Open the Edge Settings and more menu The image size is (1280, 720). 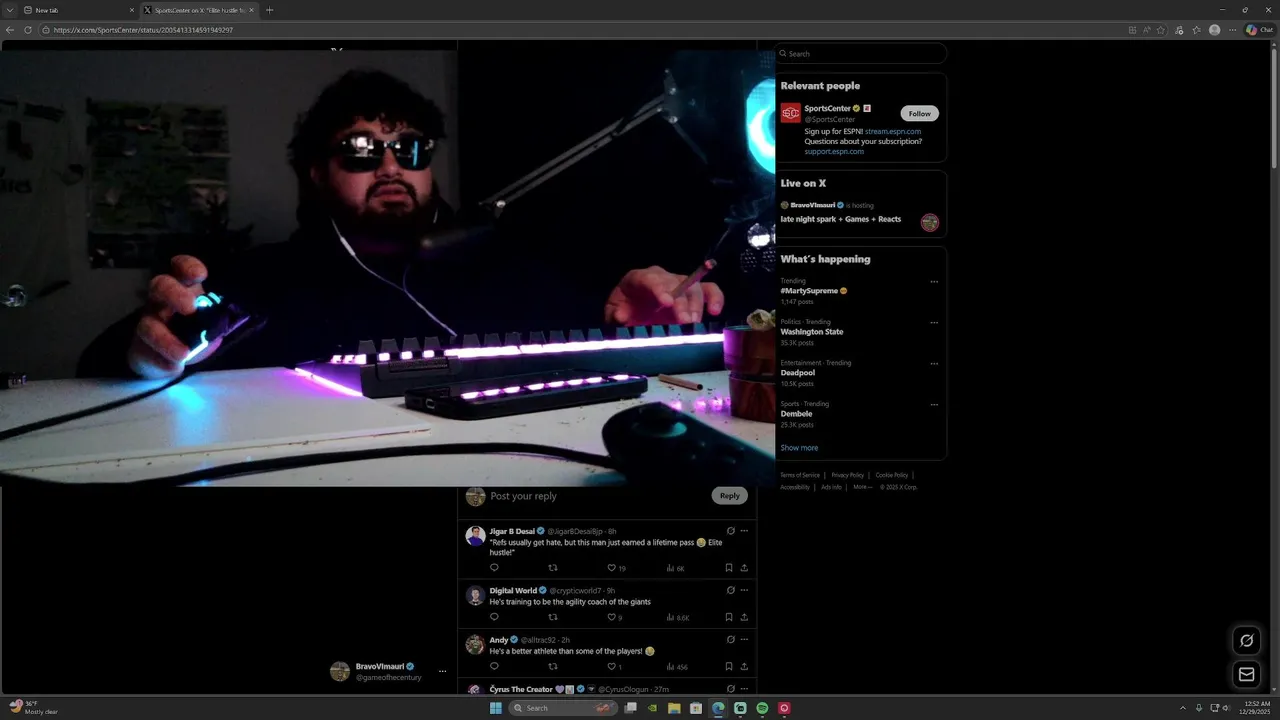[x=1233, y=30]
